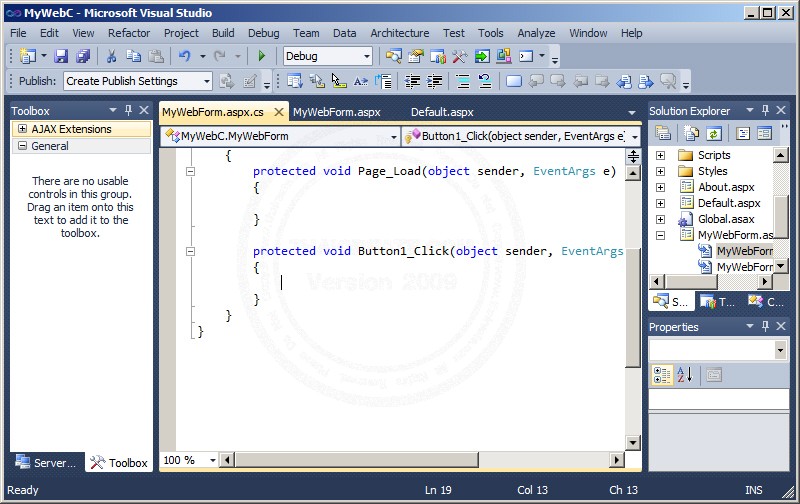Open the Command Window icon

pyautogui.click(x=526, y=56)
